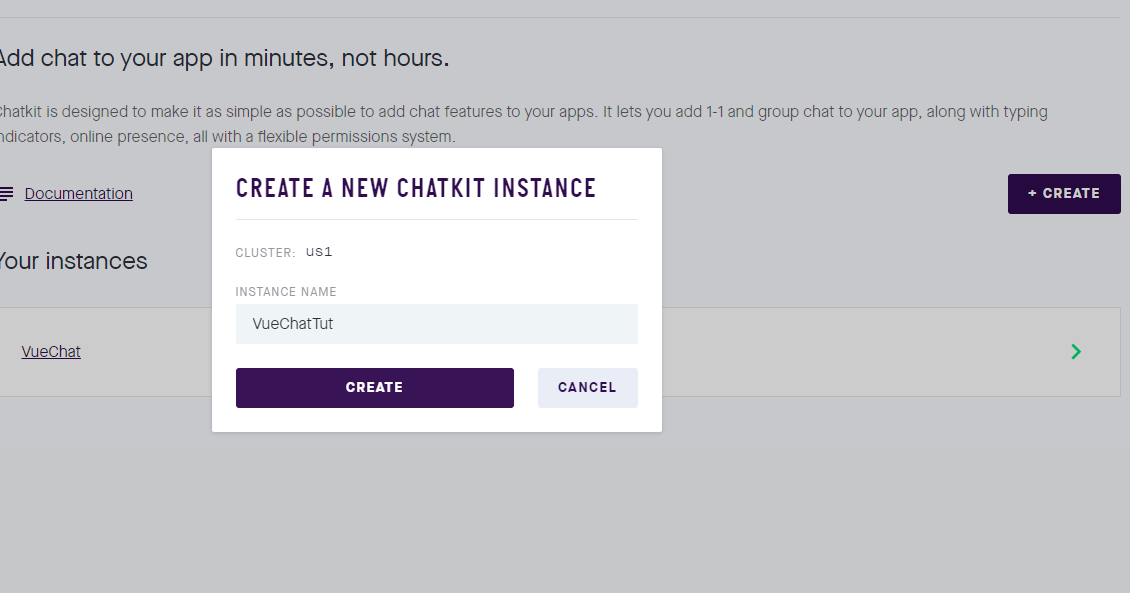Click the 'Add chat to your app' heading

point(225,58)
